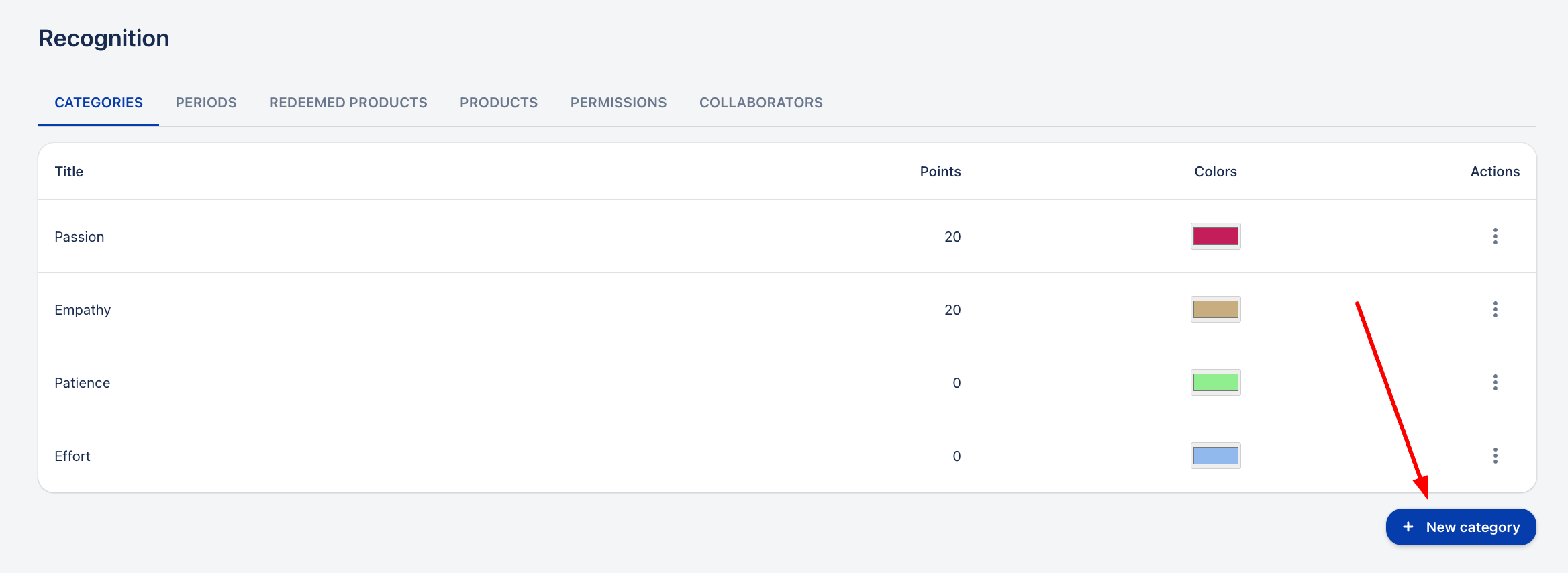The image size is (1568, 573).
Task: Click the Effort category title
Action: point(72,456)
